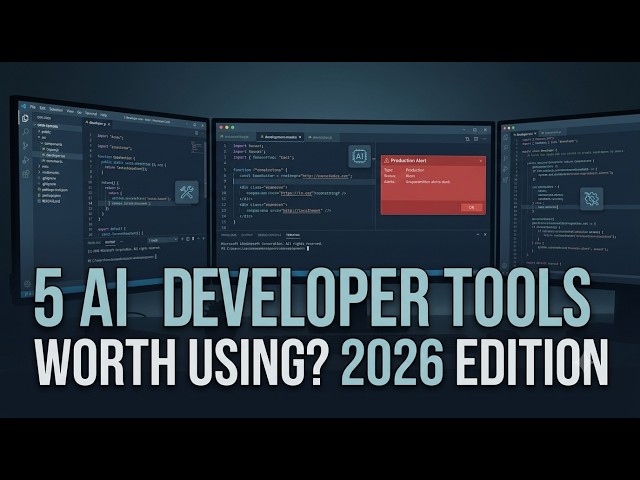Open the Edit menu, left monitor

point(42,108)
